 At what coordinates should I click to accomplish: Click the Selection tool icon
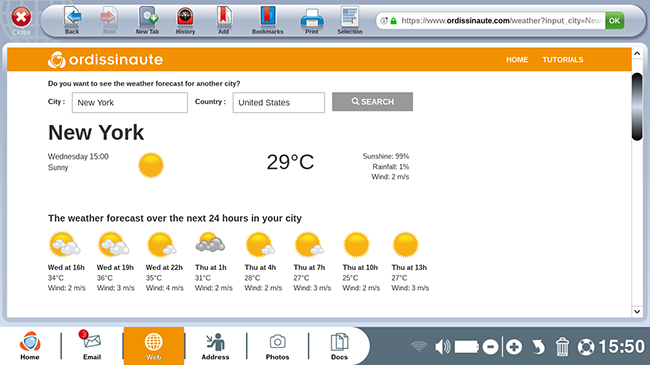(x=350, y=17)
